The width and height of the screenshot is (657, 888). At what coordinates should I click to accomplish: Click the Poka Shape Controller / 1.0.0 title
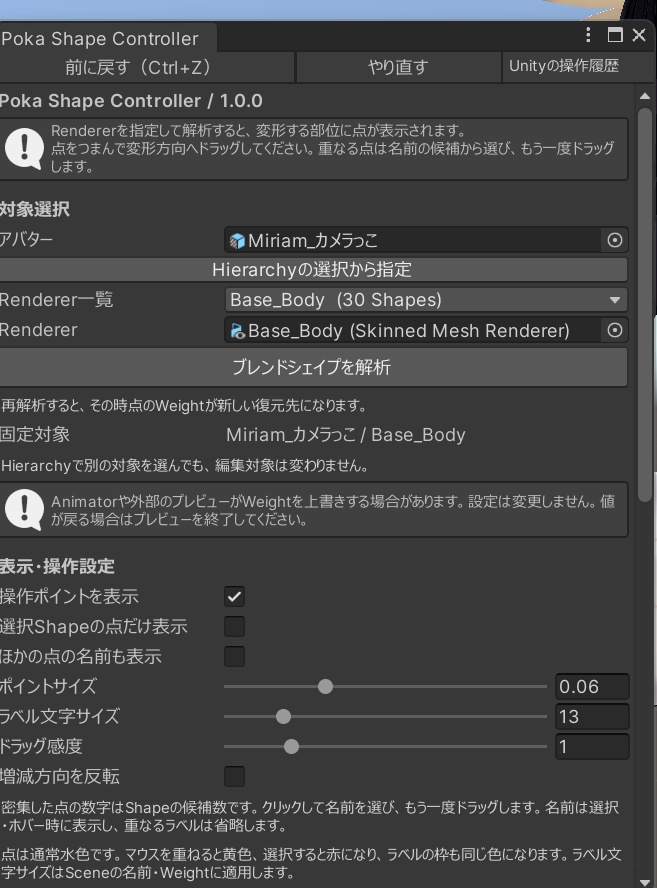(x=131, y=101)
